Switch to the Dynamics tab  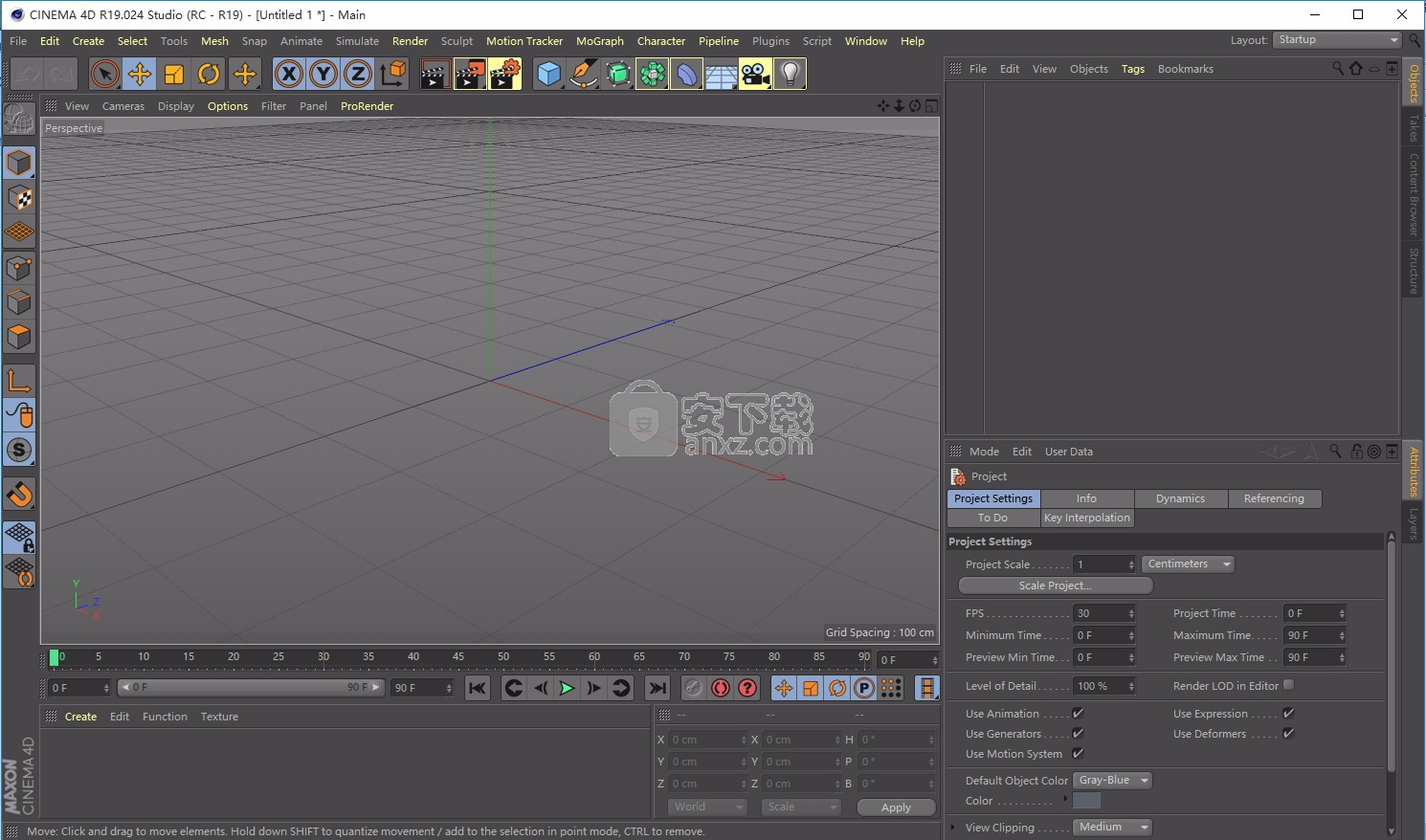click(x=1181, y=498)
